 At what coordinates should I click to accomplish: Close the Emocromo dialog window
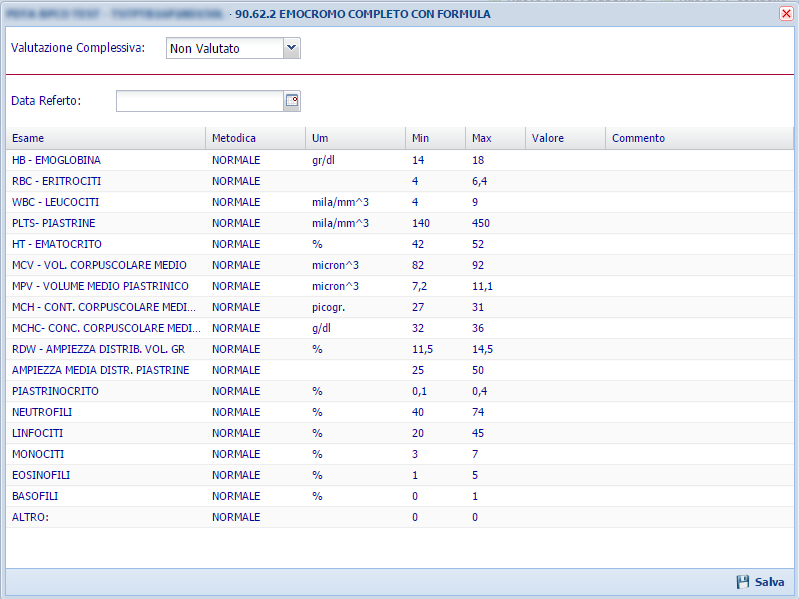click(786, 14)
